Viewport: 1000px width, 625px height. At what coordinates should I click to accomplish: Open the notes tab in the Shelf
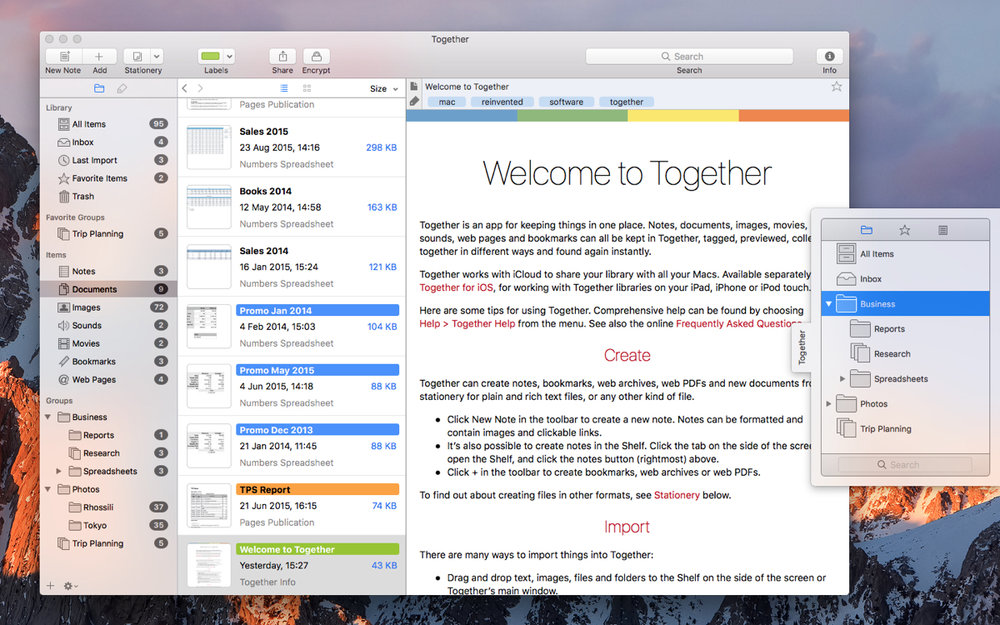[942, 230]
